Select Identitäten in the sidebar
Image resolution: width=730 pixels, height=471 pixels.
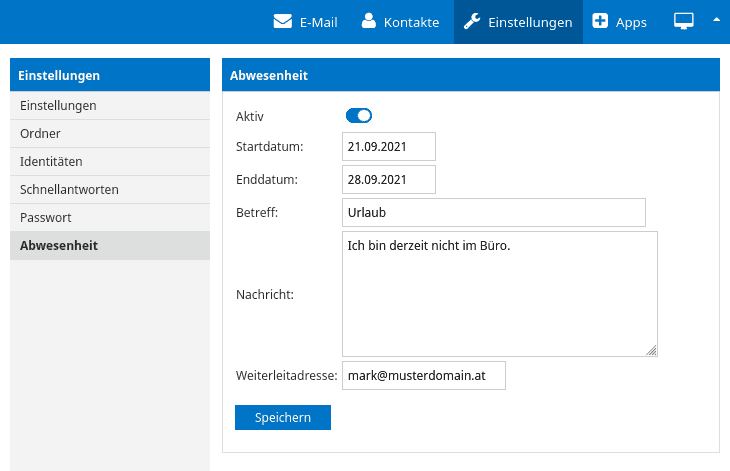click(110, 161)
